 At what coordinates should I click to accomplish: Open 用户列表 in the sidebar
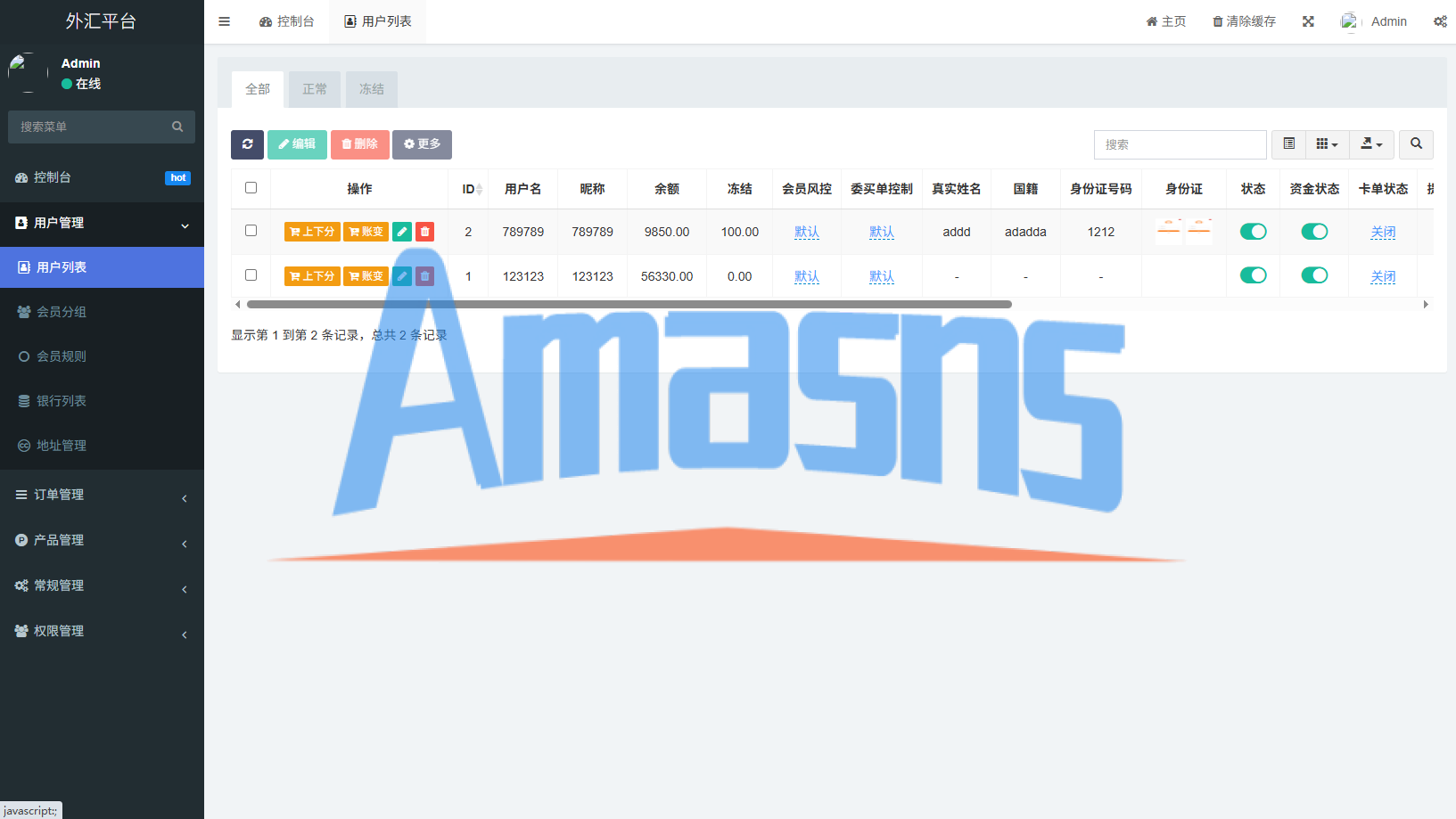pyautogui.click(x=102, y=267)
